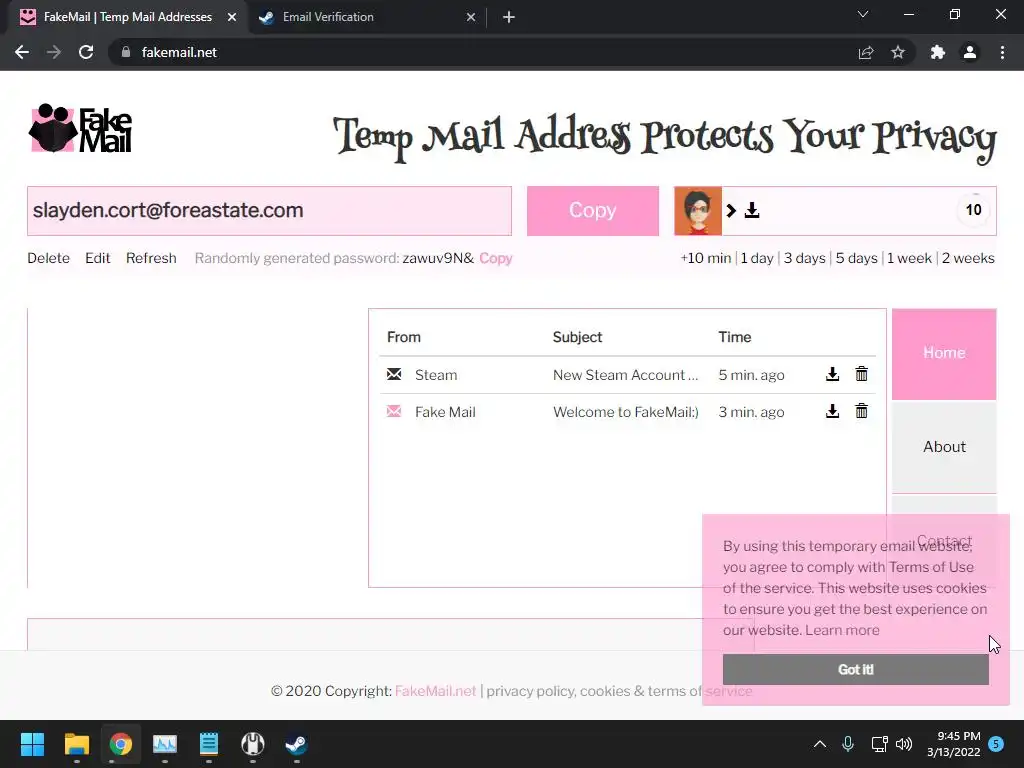Click the address bar showing fakemail.net
Viewport: 1024px width, 768px height.
click(x=483, y=52)
